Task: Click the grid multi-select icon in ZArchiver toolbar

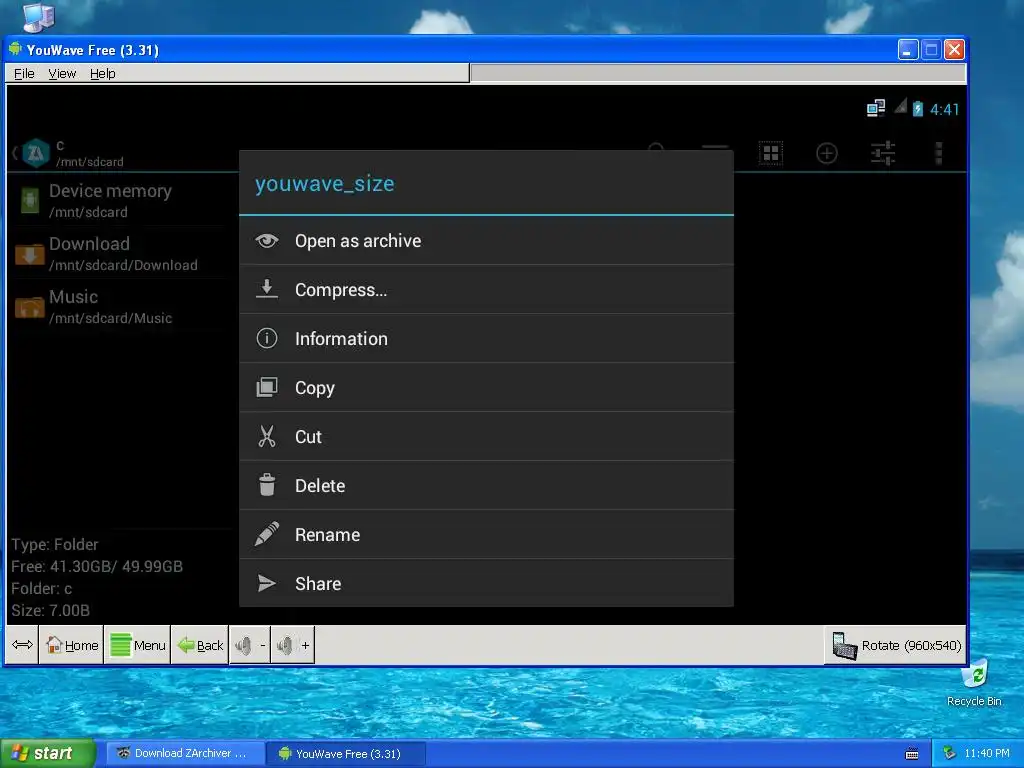Action: [x=771, y=153]
